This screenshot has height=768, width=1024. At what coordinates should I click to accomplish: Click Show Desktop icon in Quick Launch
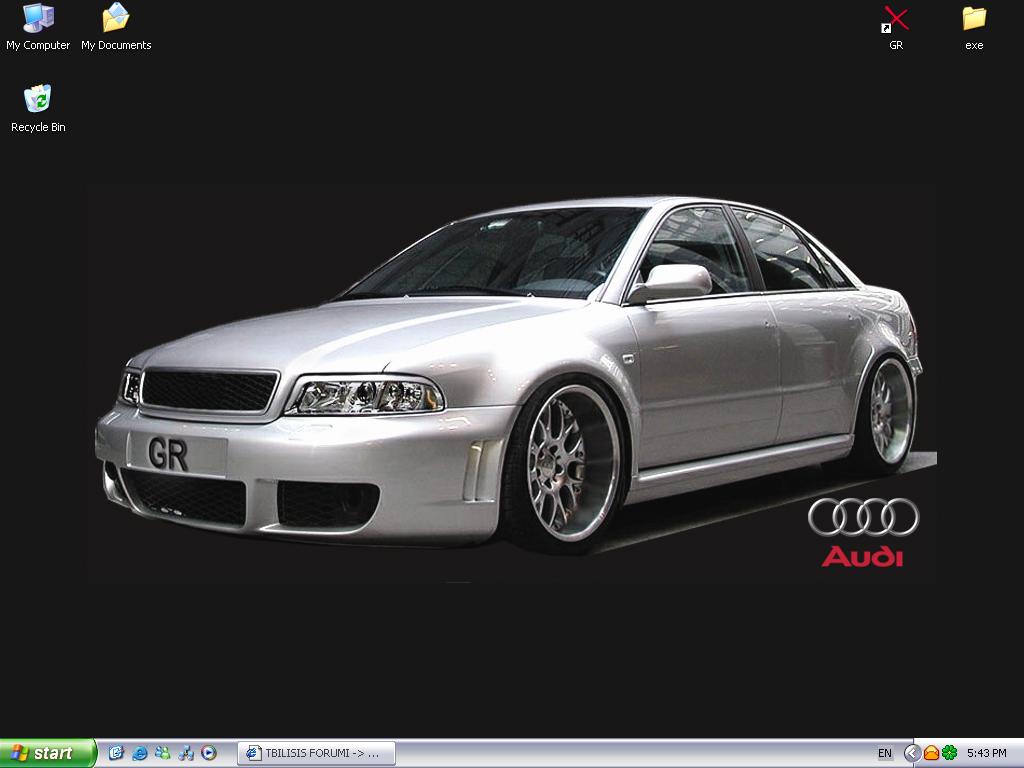click(x=116, y=753)
